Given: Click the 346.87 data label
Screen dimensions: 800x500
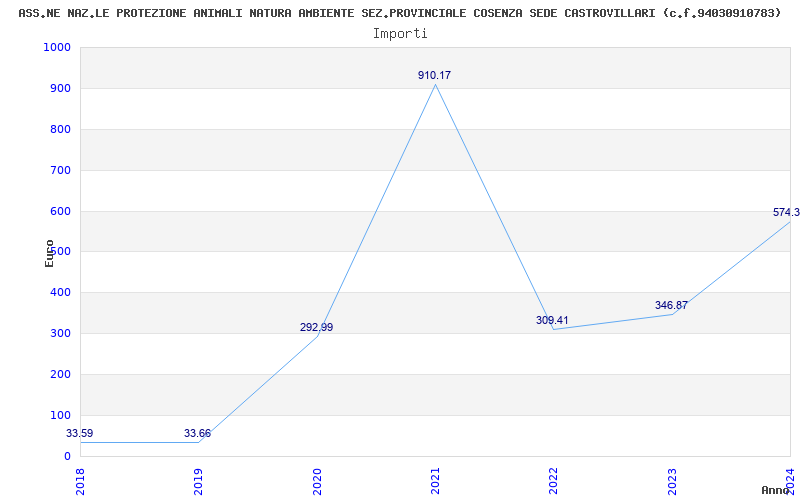Looking at the screenshot, I should point(671,306).
